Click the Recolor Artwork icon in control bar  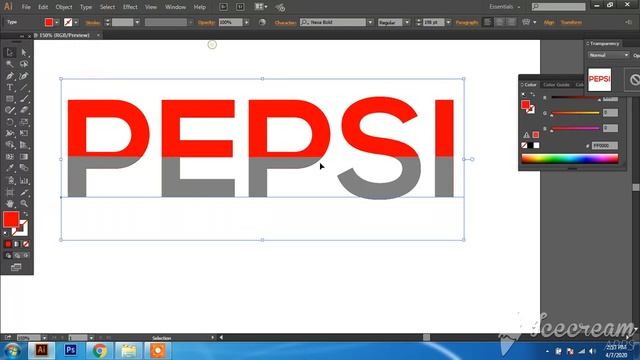click(262, 22)
